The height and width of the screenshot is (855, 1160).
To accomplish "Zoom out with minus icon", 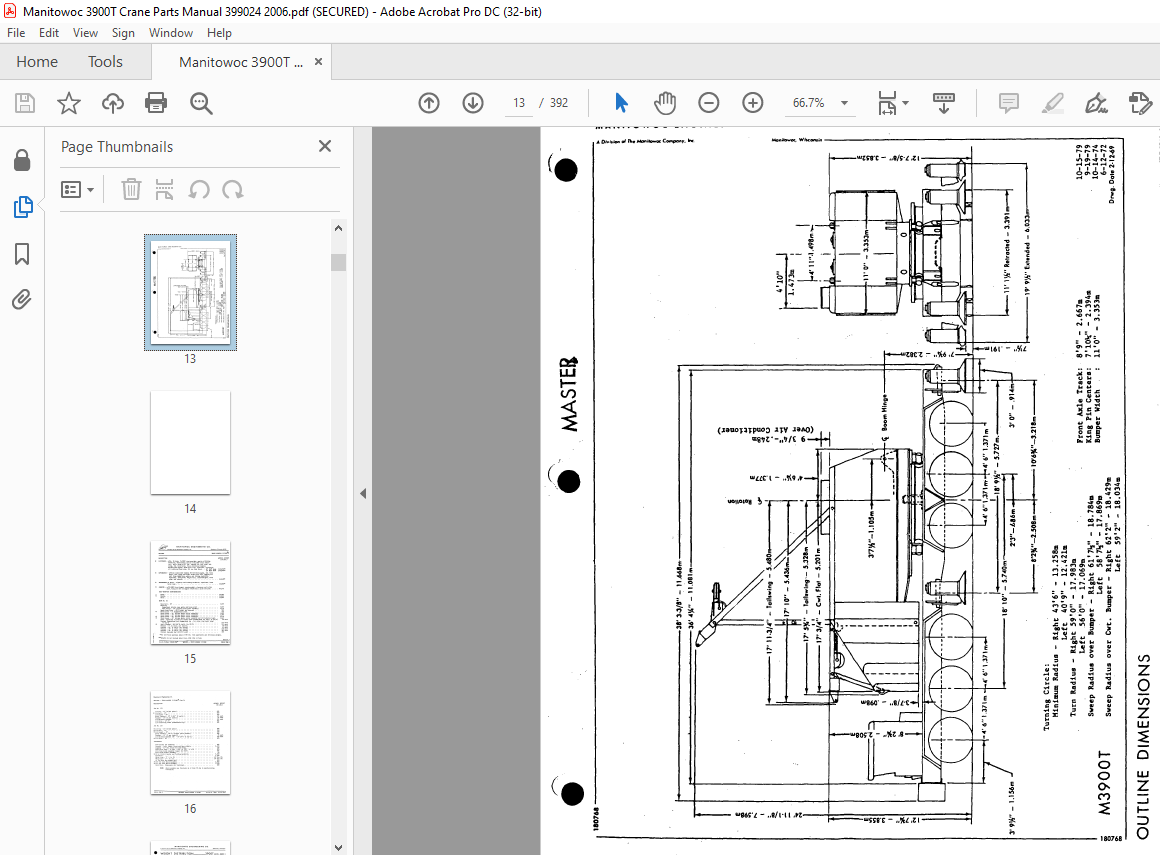I will [709, 103].
